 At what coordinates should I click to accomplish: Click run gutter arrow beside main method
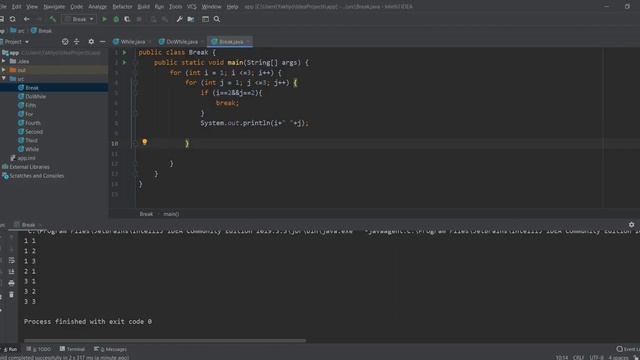pos(124,62)
